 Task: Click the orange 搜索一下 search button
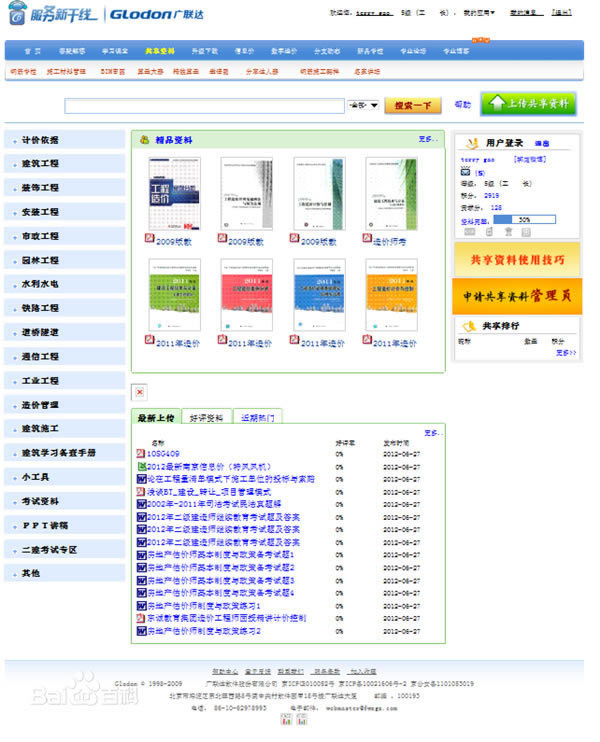(413, 106)
